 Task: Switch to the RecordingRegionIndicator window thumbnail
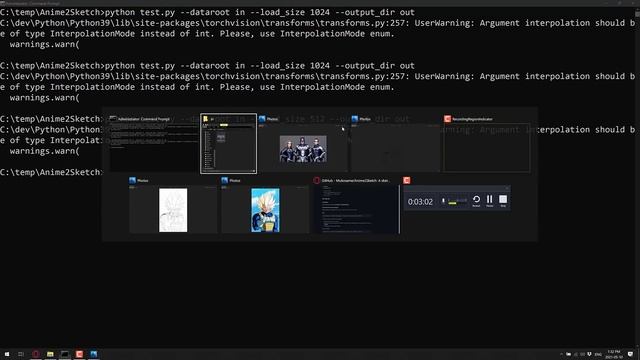[x=487, y=148]
